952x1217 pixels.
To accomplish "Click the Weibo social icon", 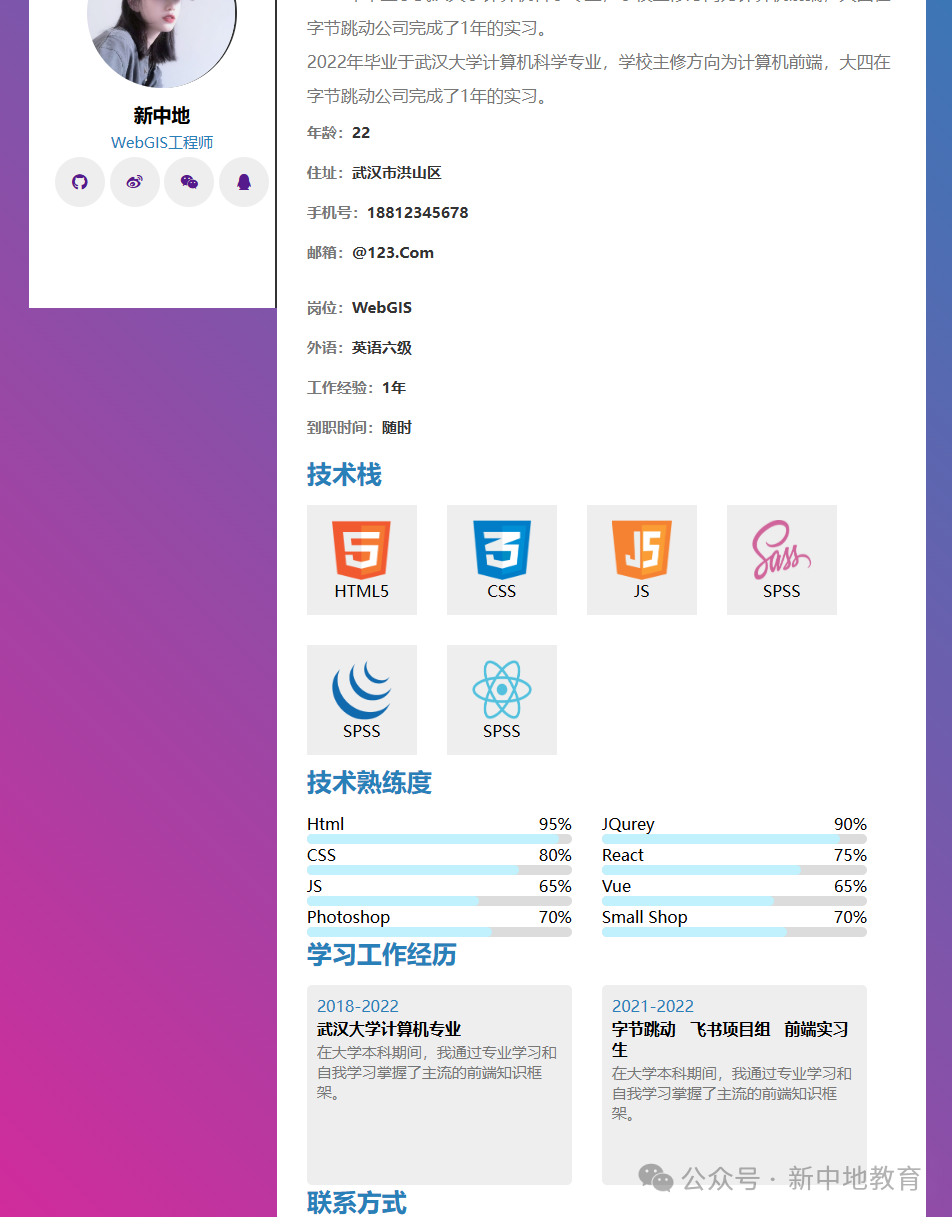I will point(134,182).
